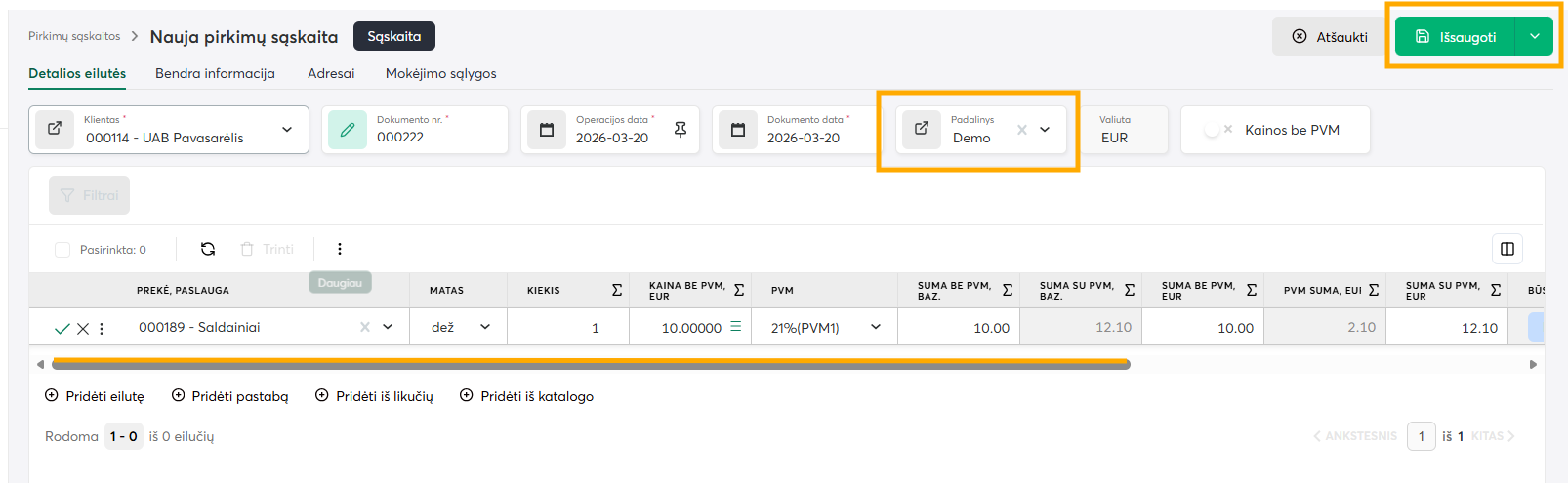Click Pridėti eilutę to add a line
Viewport: 1568px width, 483px height.
coord(95,396)
